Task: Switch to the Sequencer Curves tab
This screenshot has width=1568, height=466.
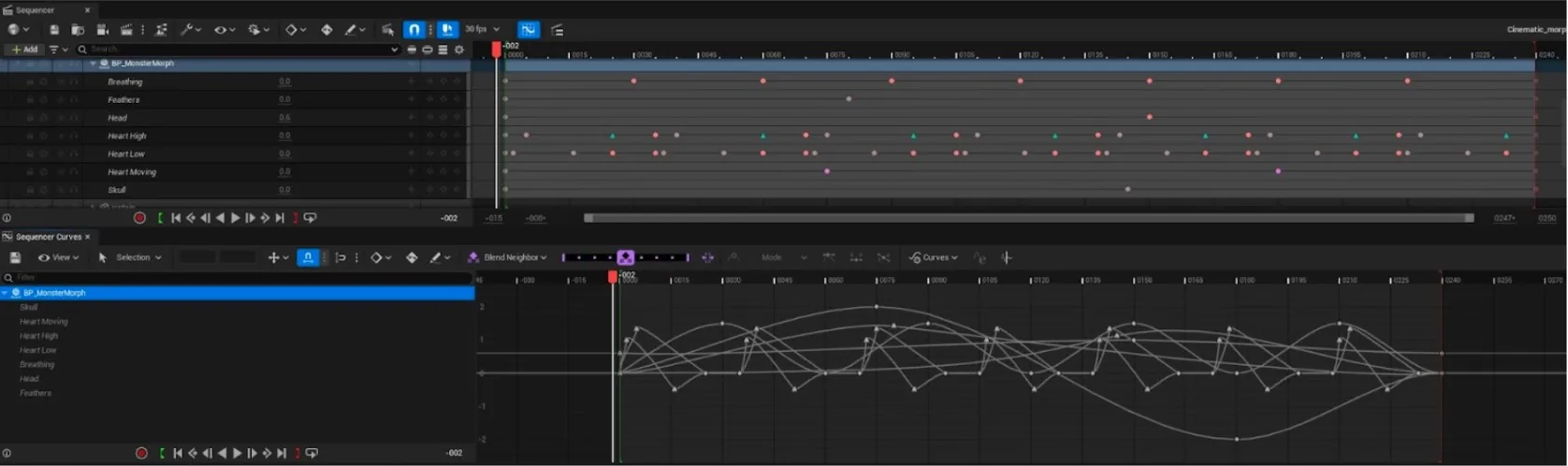Action: (x=49, y=237)
